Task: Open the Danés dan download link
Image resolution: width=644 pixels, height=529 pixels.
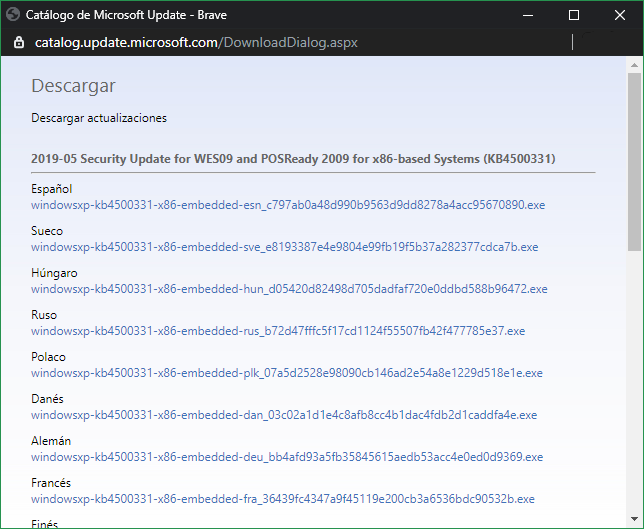Action: [x=284, y=415]
